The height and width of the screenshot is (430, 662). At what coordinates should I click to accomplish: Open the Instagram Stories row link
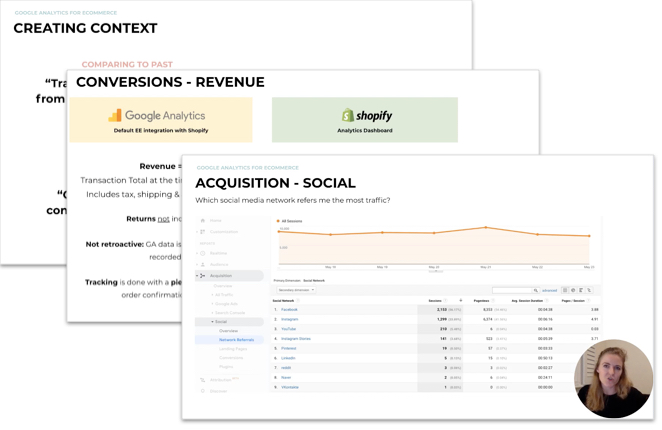(x=296, y=339)
